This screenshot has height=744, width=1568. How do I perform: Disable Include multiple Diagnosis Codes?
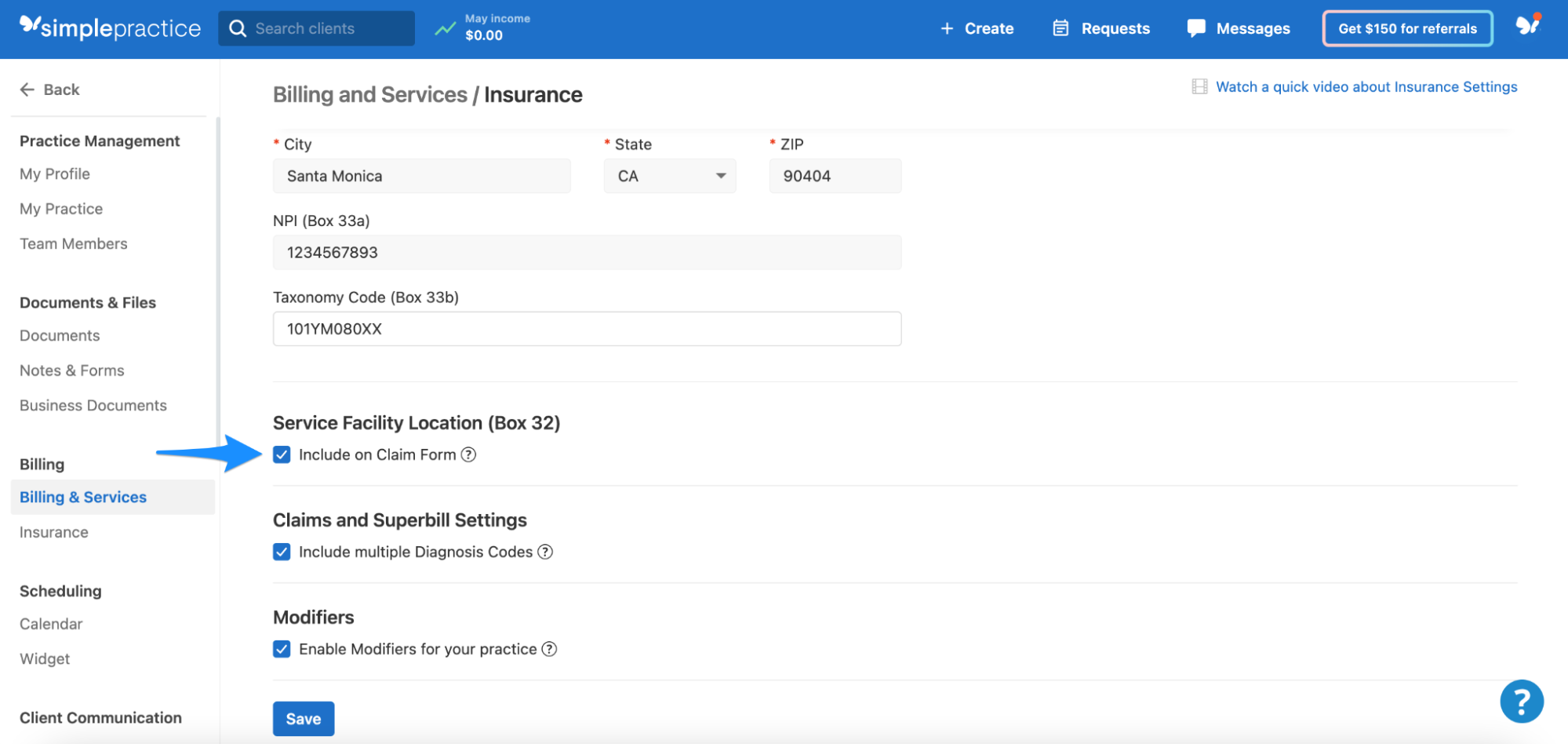(x=281, y=552)
